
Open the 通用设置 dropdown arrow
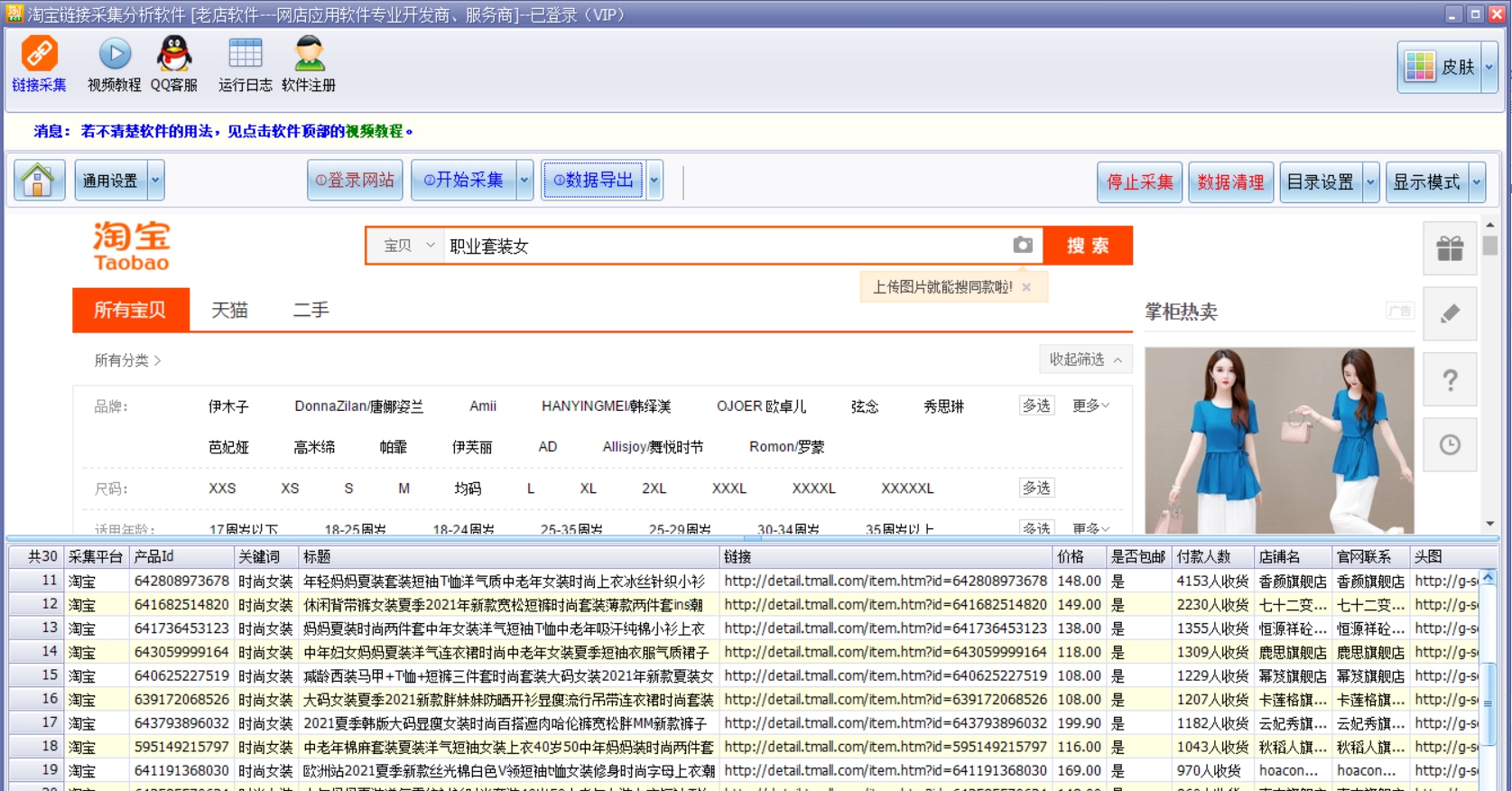point(155,181)
